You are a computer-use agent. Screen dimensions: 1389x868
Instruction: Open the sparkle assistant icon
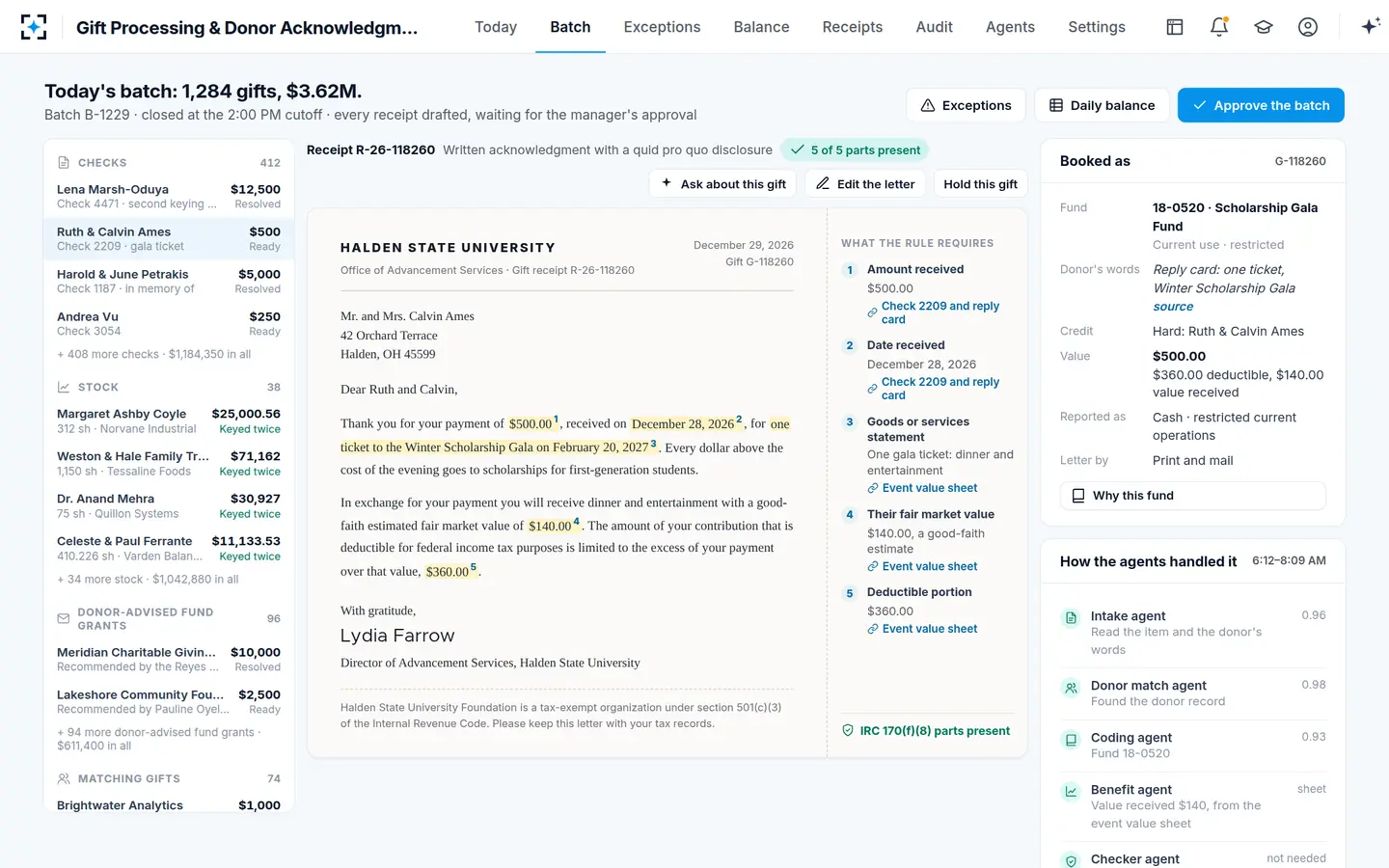point(1370,27)
